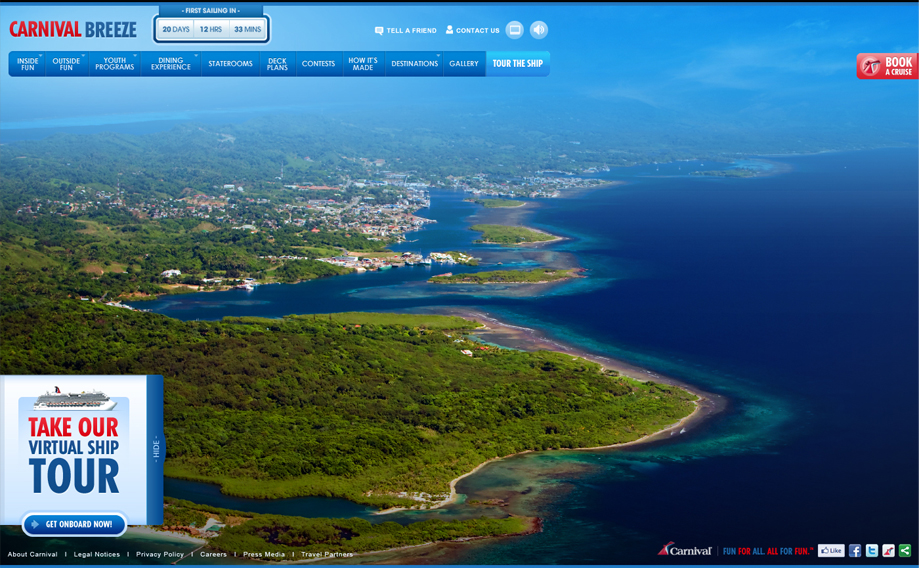The height and width of the screenshot is (568, 919).
Task: Click the cruise ship image in tour panel
Action: (74, 400)
